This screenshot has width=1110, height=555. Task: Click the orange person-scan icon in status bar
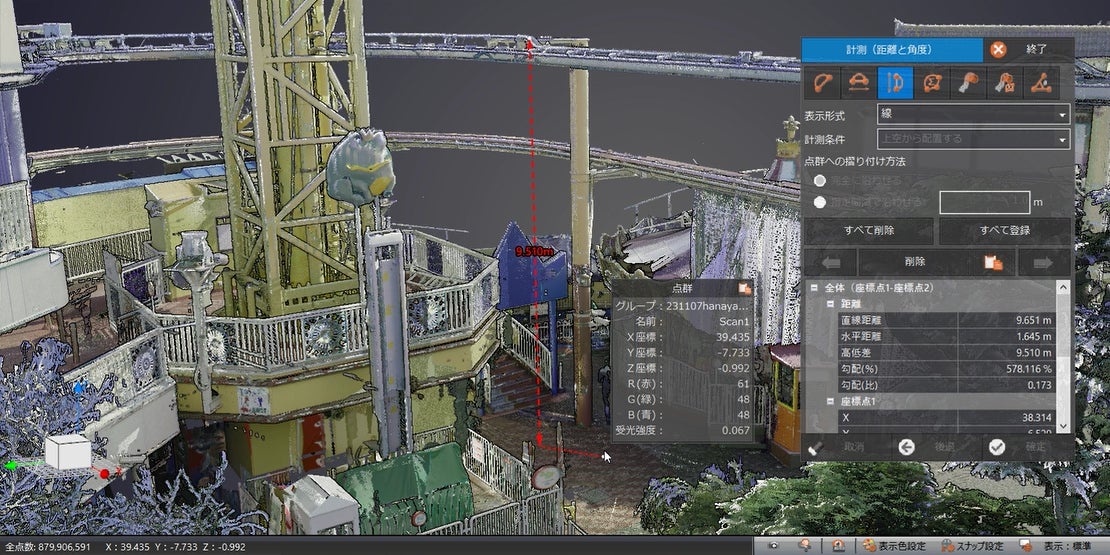(x=837, y=545)
